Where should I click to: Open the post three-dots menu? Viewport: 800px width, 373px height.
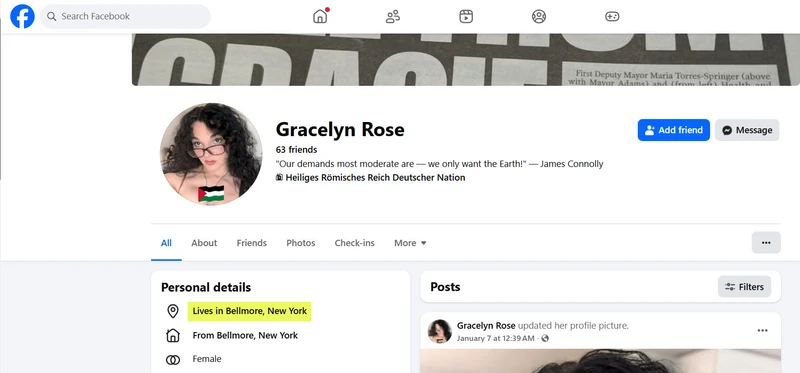click(762, 330)
